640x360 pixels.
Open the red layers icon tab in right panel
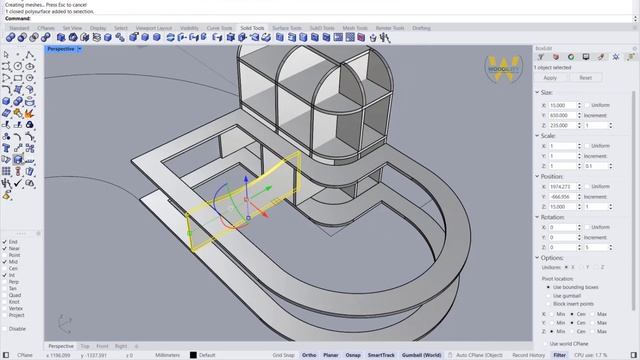(x=556, y=57)
